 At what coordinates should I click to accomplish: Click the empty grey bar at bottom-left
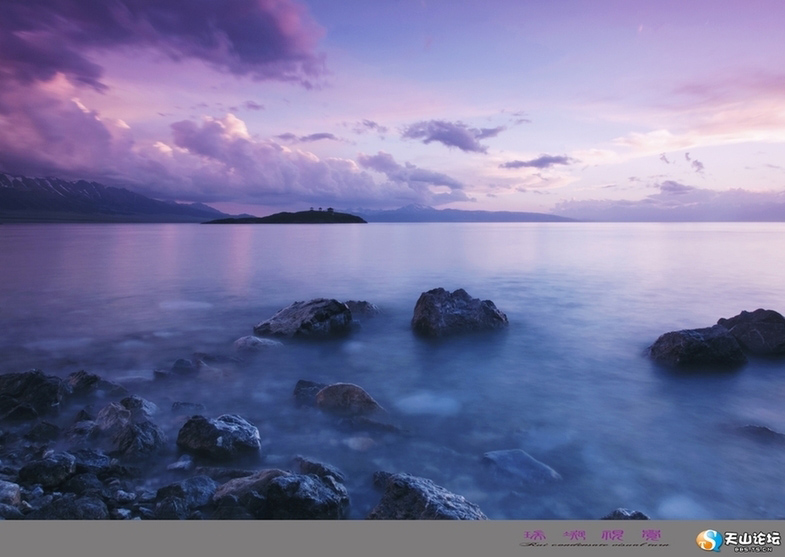point(200,539)
